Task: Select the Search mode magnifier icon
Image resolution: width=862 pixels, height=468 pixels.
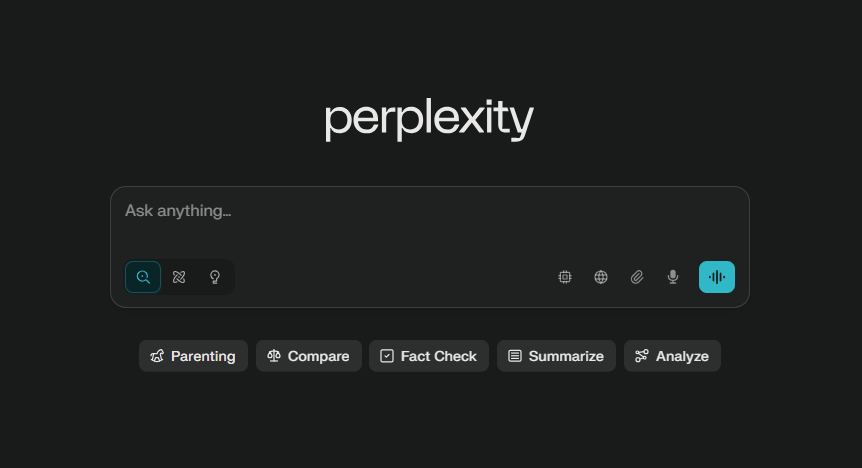Action: [143, 277]
